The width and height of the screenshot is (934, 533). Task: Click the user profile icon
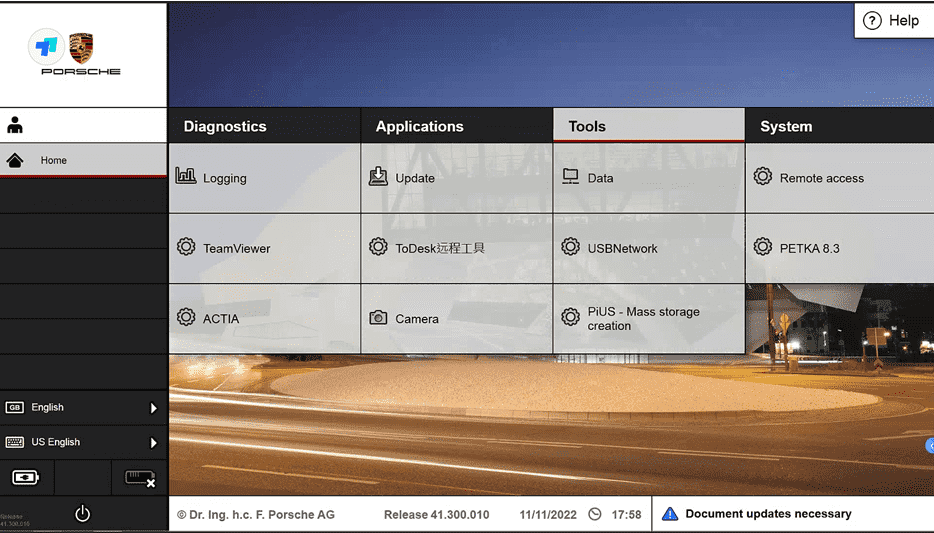(15, 125)
